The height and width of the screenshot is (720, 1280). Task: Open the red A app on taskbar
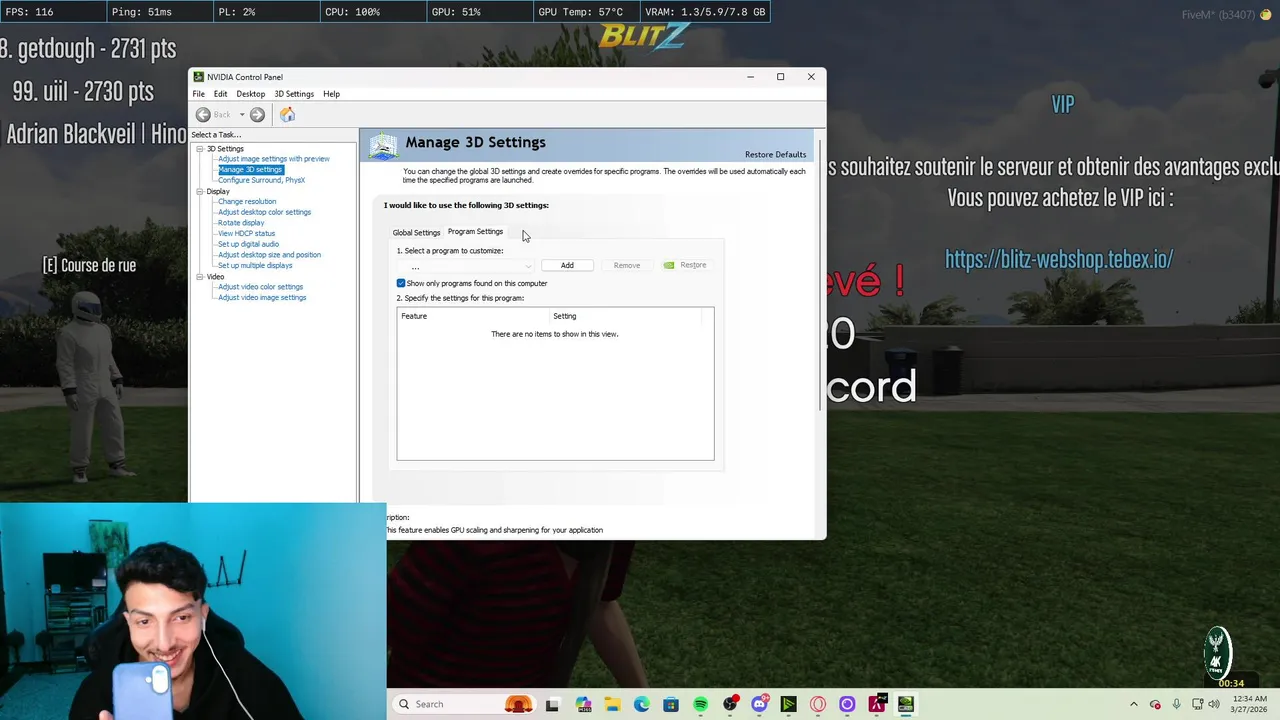[x=877, y=705]
